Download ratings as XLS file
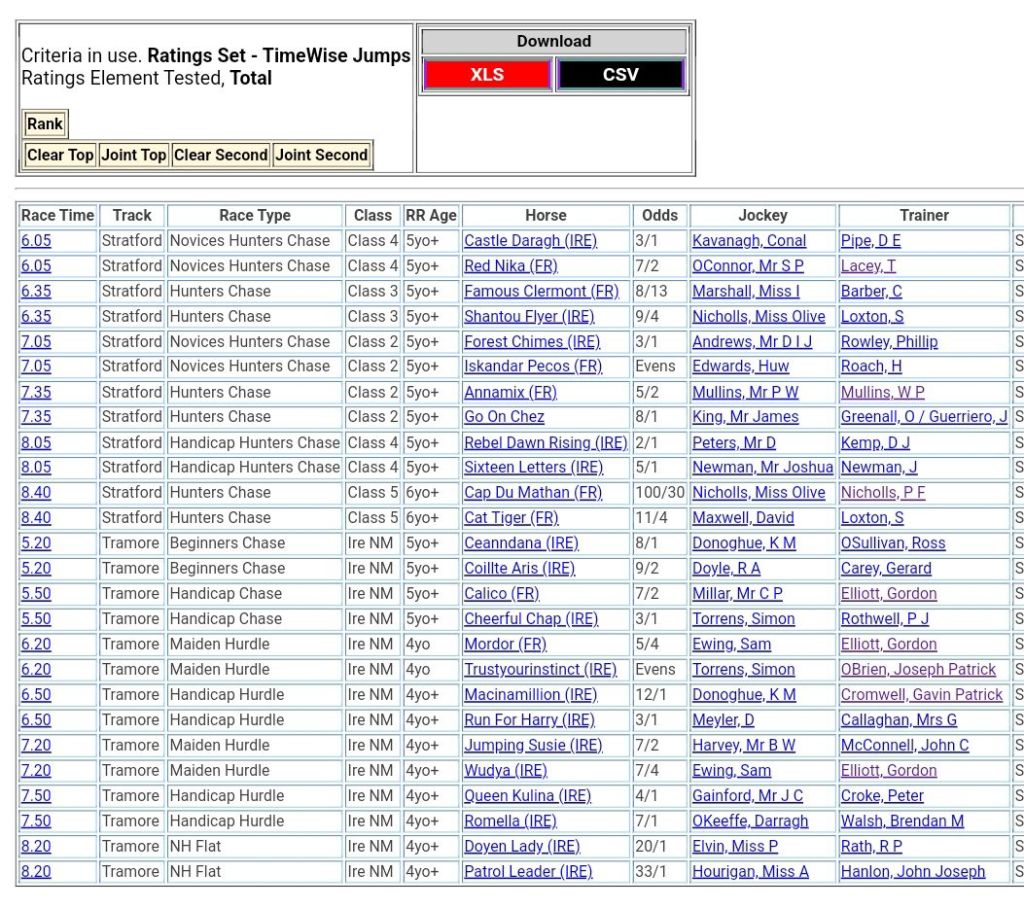 (x=486, y=75)
